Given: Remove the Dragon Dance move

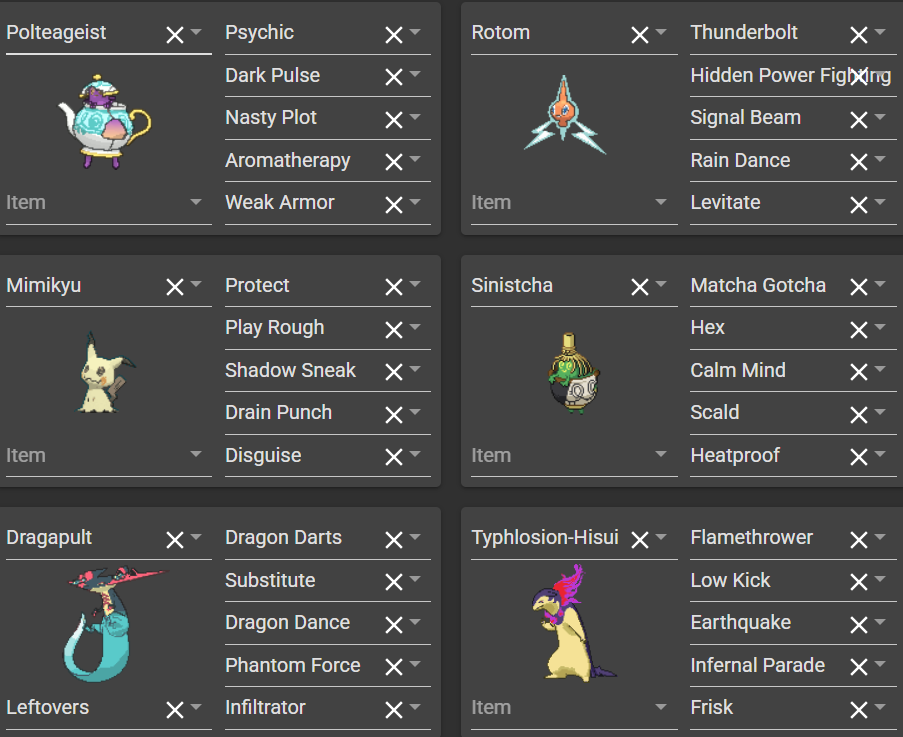Looking at the screenshot, I should (x=394, y=625).
